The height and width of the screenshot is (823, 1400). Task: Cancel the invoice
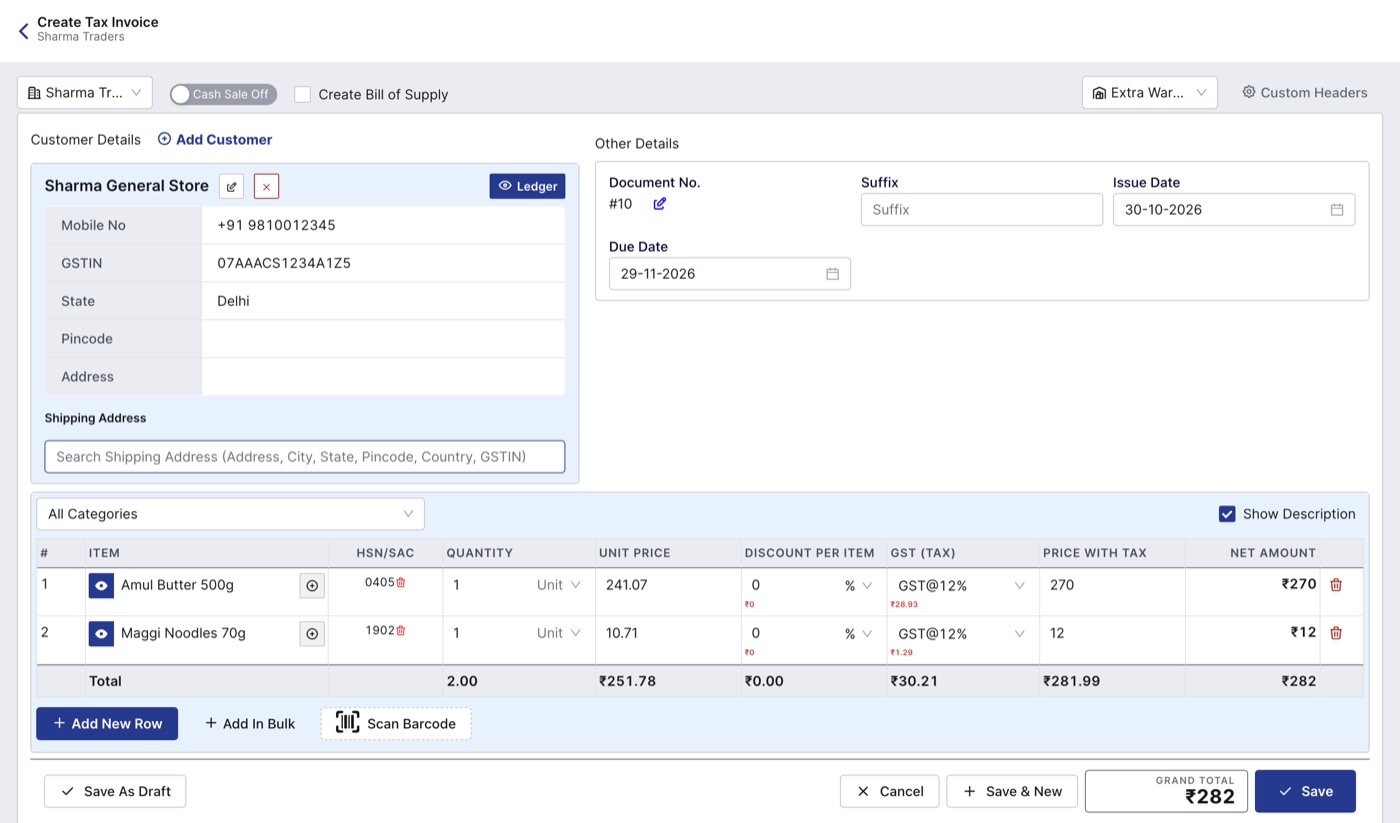coord(890,791)
